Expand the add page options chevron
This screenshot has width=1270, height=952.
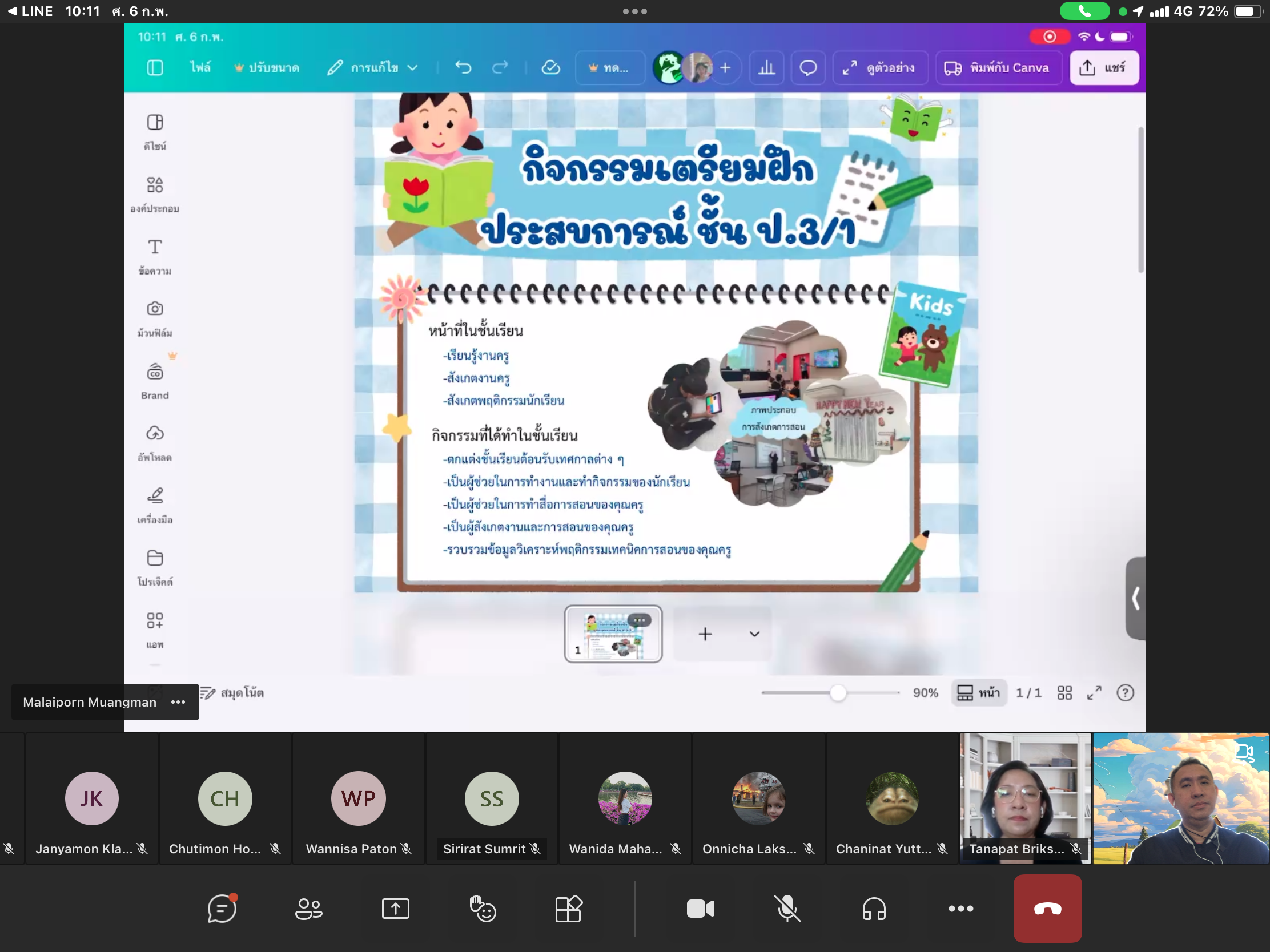coord(754,634)
